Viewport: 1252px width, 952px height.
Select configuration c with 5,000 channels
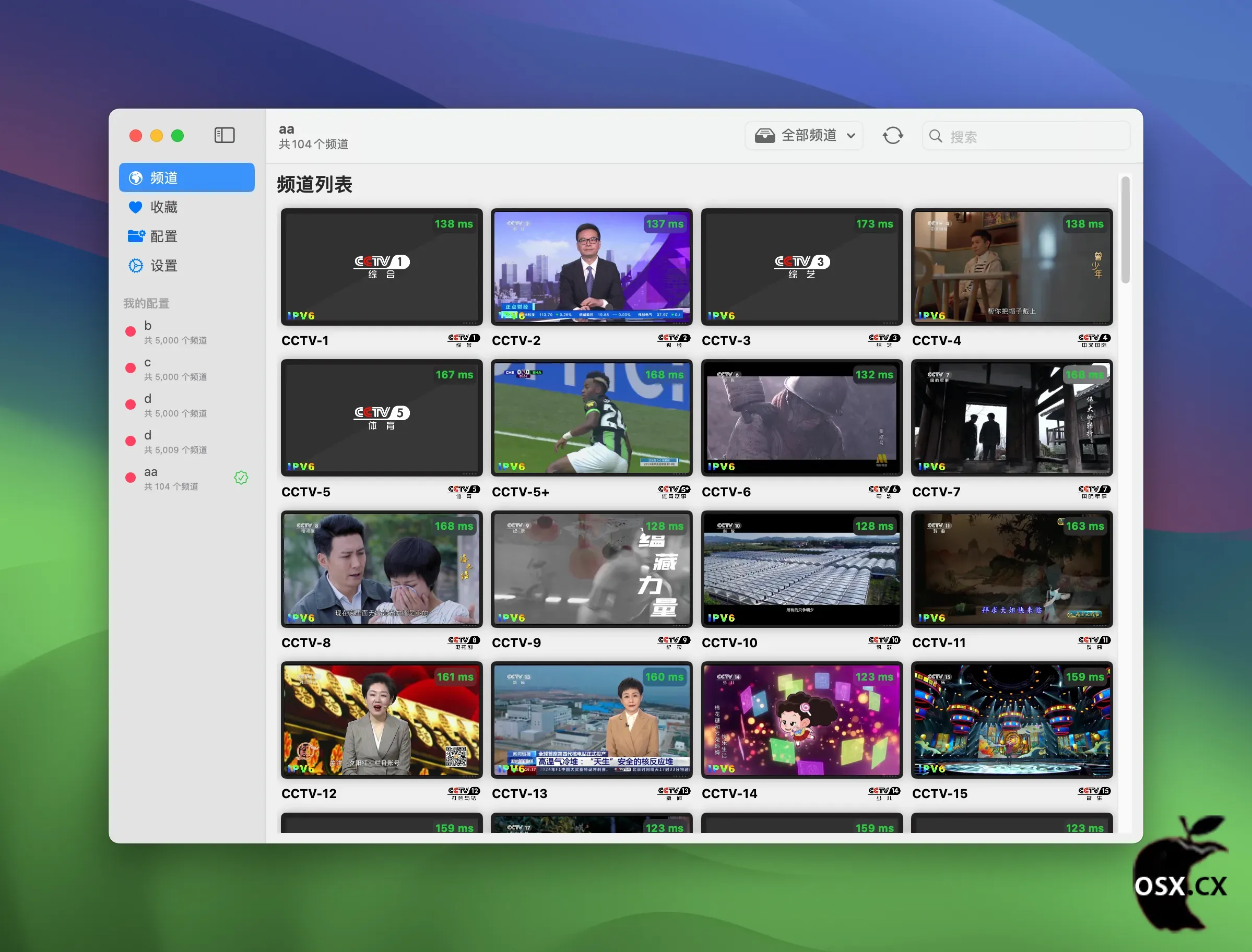point(186,369)
